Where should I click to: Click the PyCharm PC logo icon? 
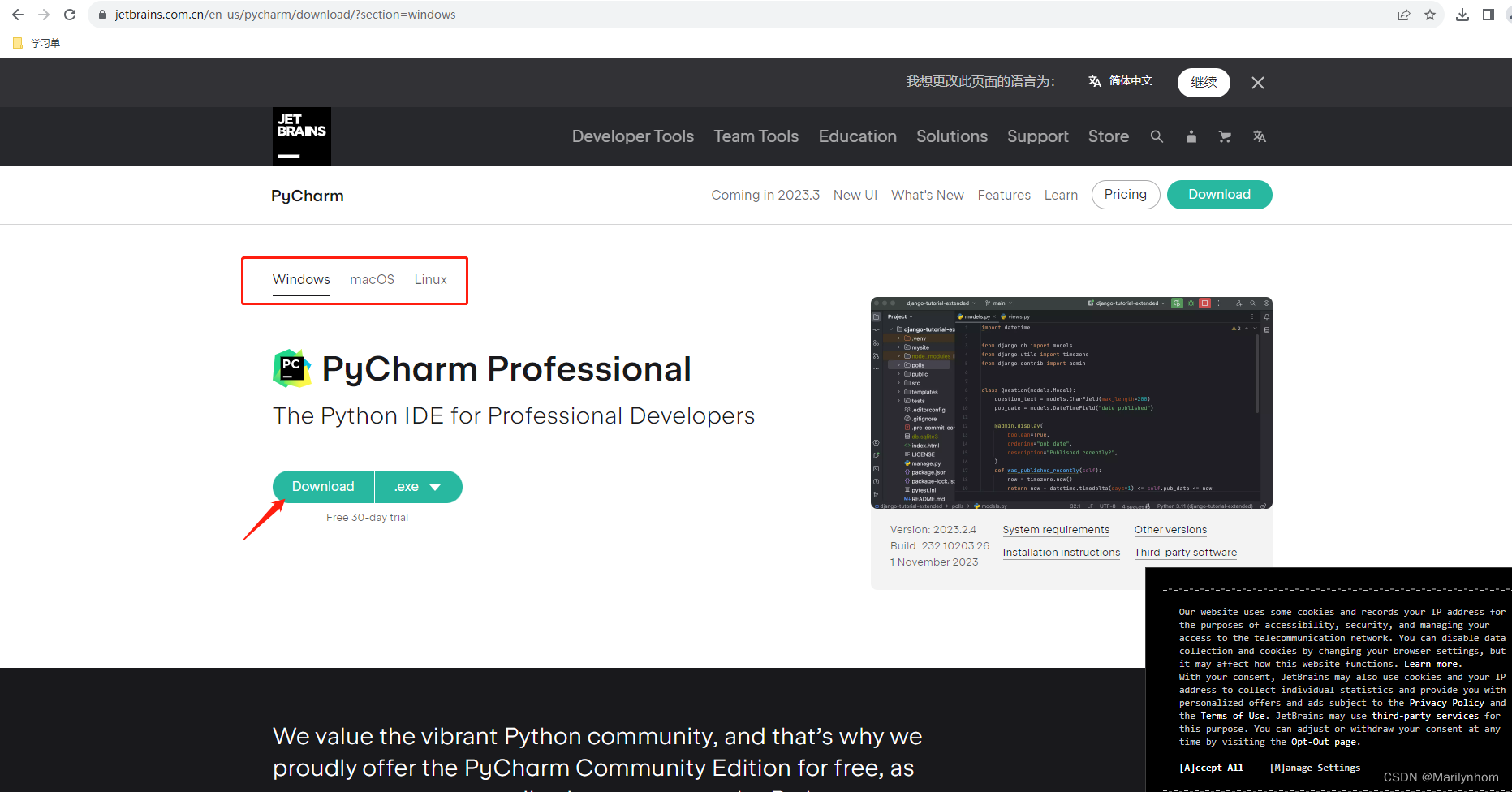[x=292, y=368]
